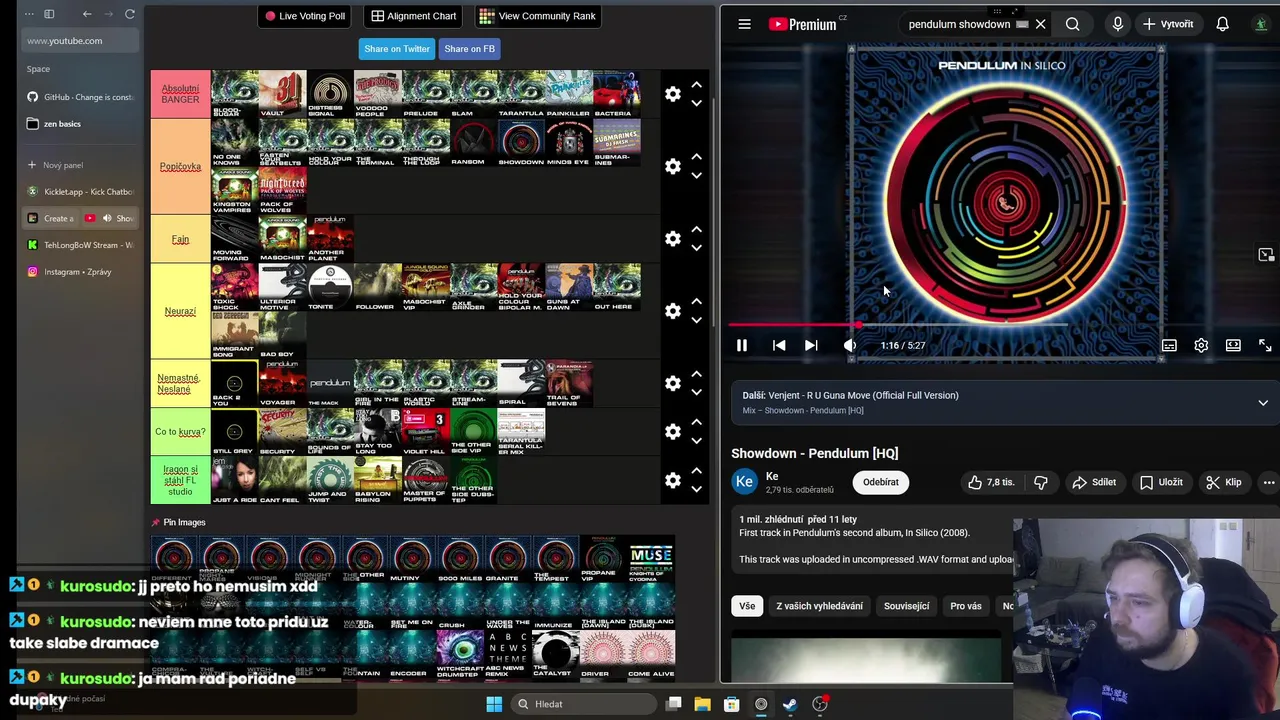Screen dimensions: 1280x720
Task: Click the Live Voting Poll button
Action: click(305, 16)
